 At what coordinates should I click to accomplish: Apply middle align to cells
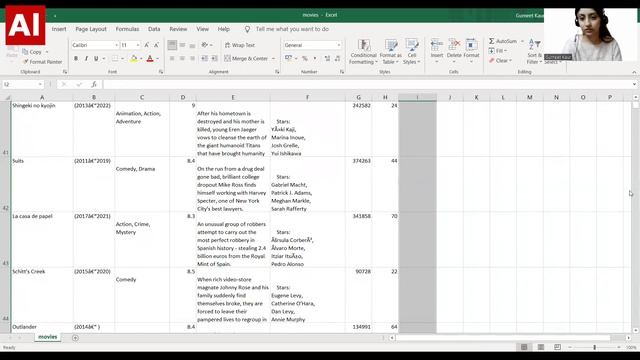tap(182, 45)
